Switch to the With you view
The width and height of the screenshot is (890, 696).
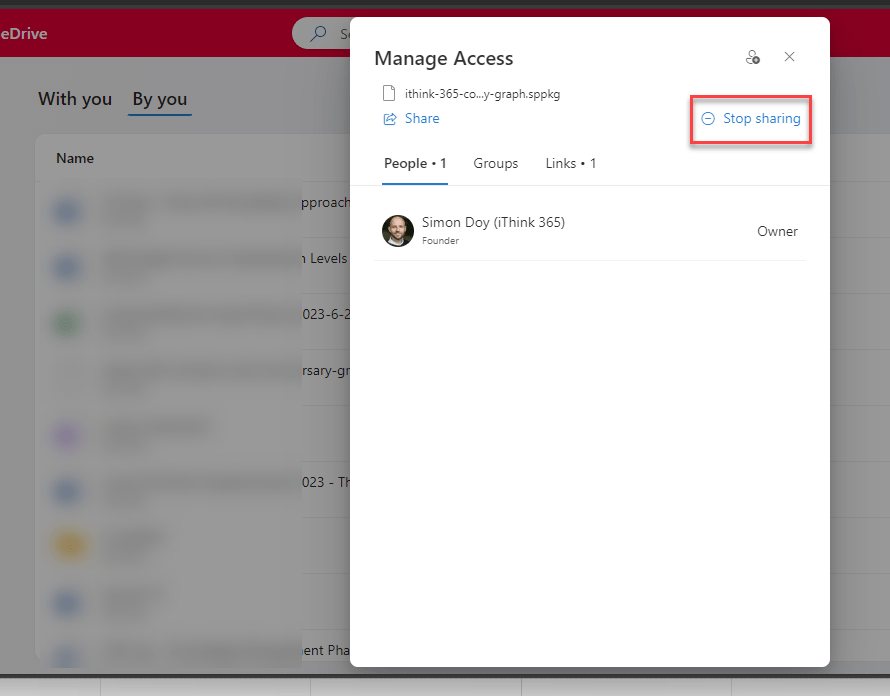(75, 99)
